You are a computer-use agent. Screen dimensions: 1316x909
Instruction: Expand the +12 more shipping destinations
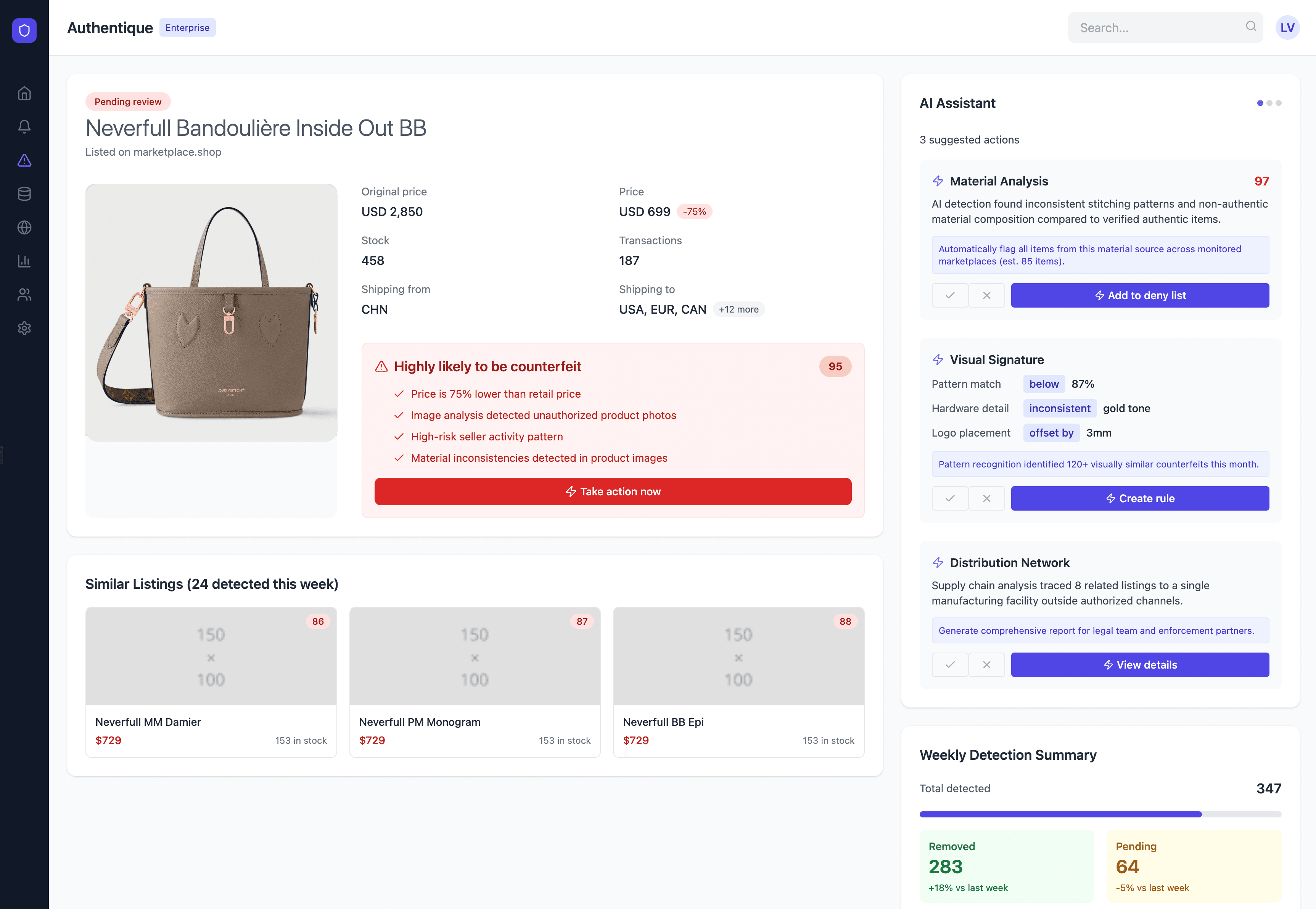739,309
